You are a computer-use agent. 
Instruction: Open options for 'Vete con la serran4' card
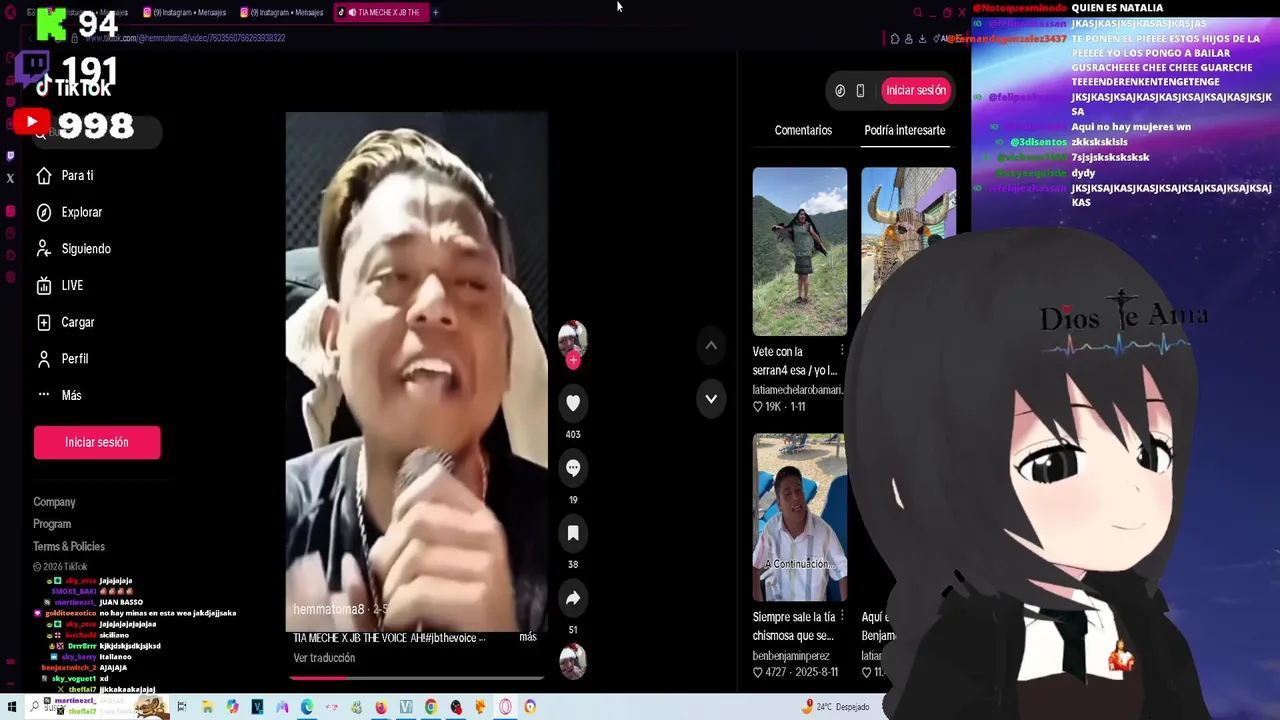[x=842, y=351]
